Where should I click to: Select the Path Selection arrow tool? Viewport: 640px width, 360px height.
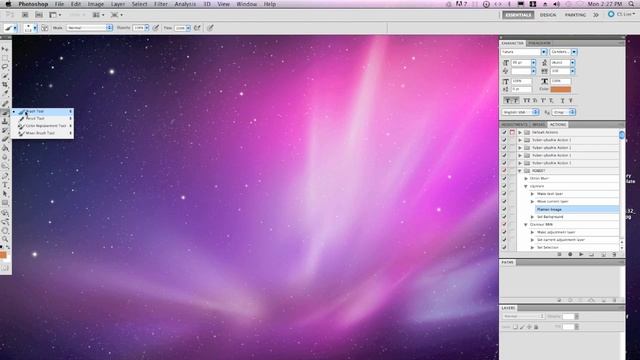click(x=5, y=193)
